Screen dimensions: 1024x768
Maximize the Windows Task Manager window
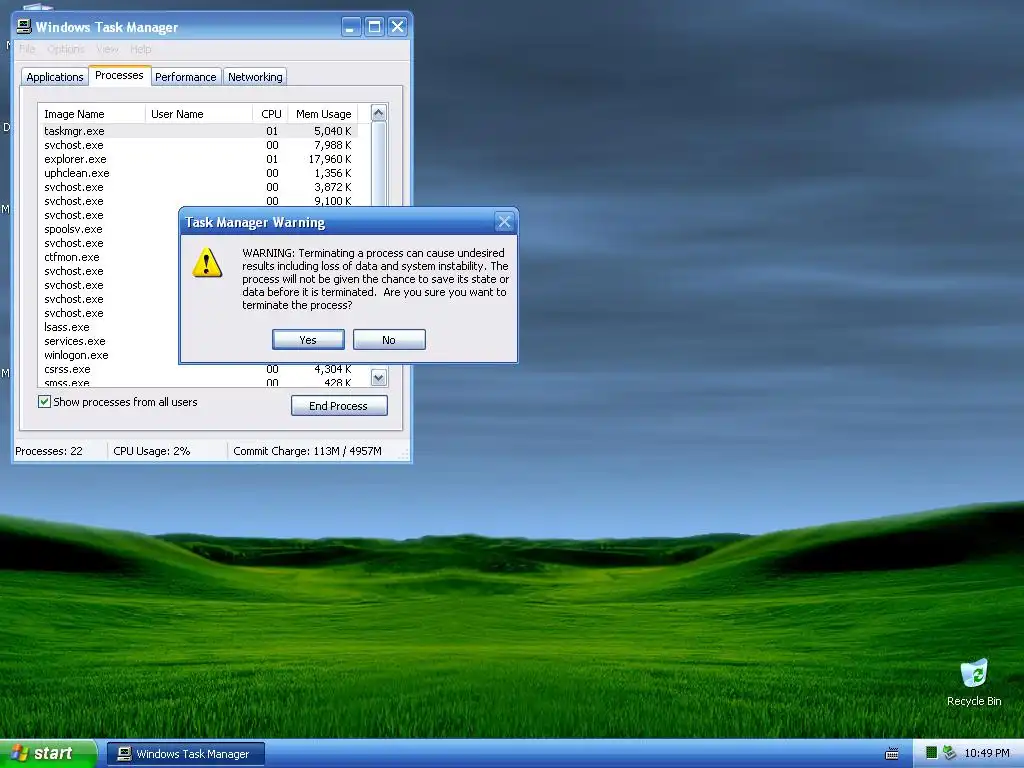(374, 27)
